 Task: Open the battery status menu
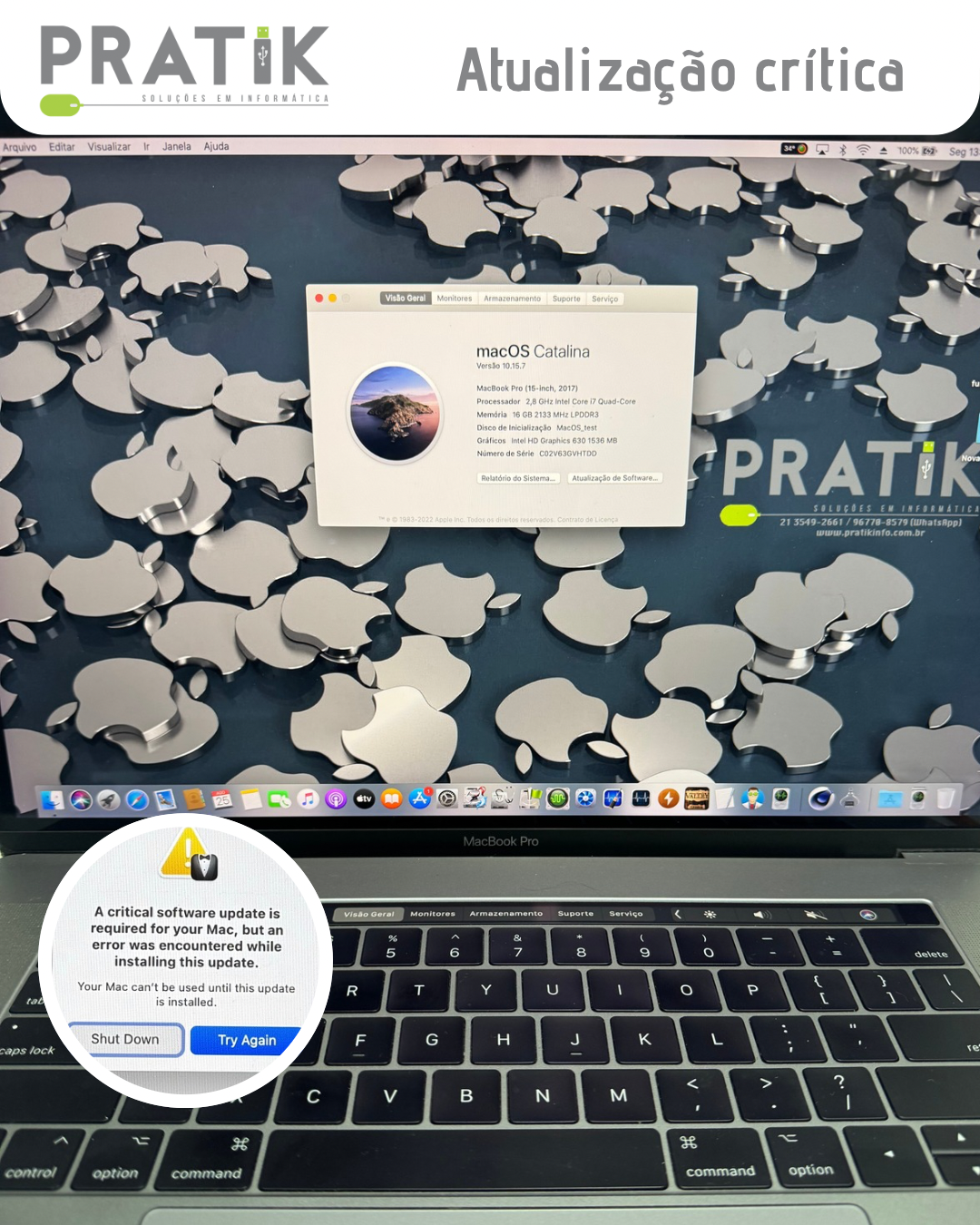929,151
